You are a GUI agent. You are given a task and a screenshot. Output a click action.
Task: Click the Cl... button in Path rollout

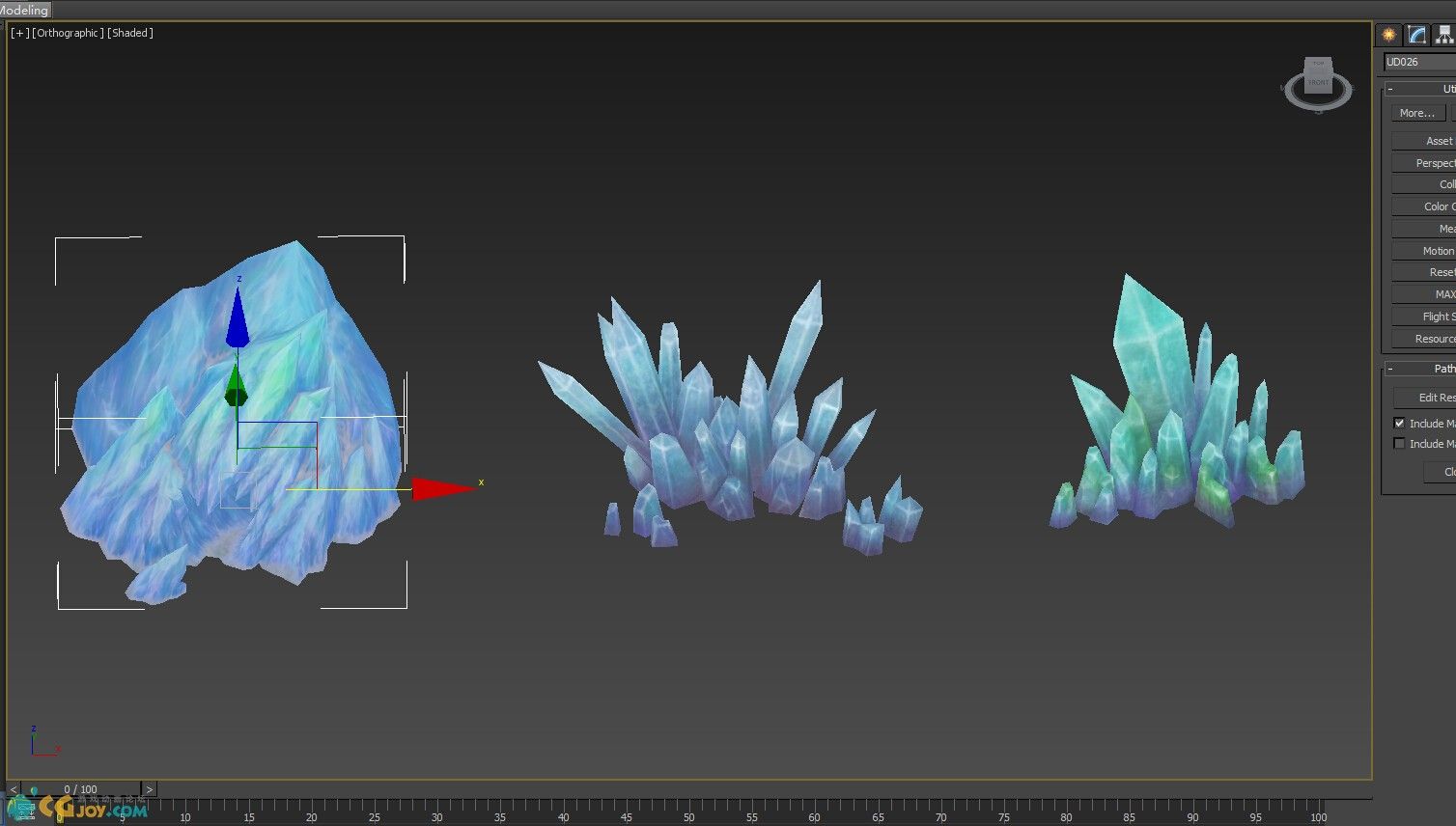point(1441,472)
